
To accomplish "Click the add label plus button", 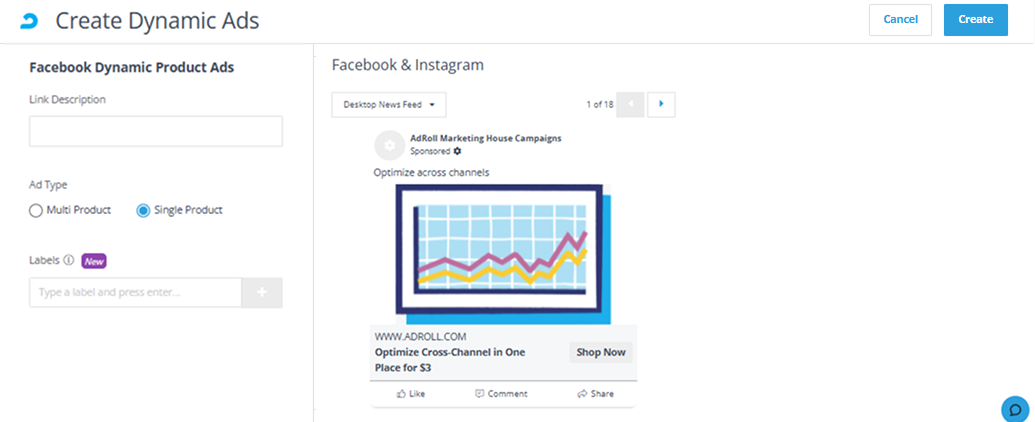I will [262, 293].
